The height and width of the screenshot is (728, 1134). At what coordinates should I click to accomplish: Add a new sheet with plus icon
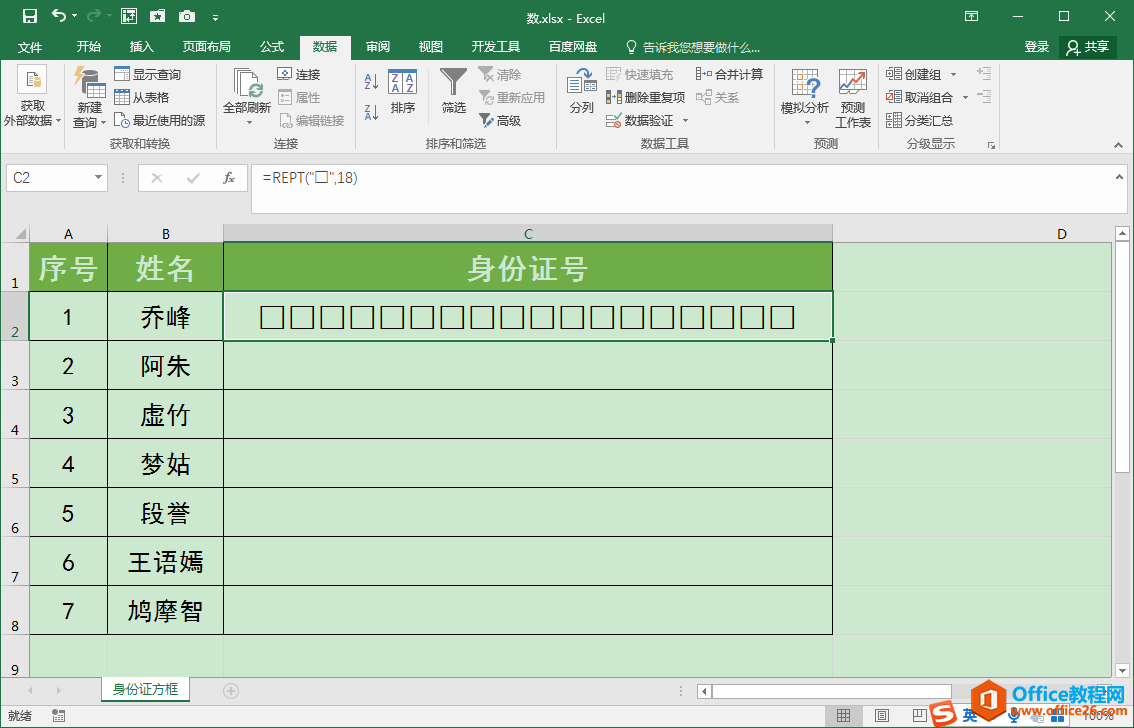click(x=231, y=691)
